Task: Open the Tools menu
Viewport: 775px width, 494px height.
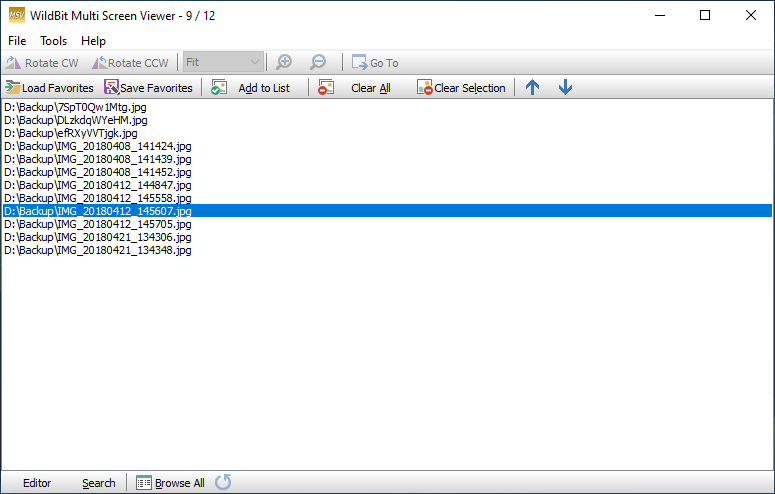Action: [53, 41]
